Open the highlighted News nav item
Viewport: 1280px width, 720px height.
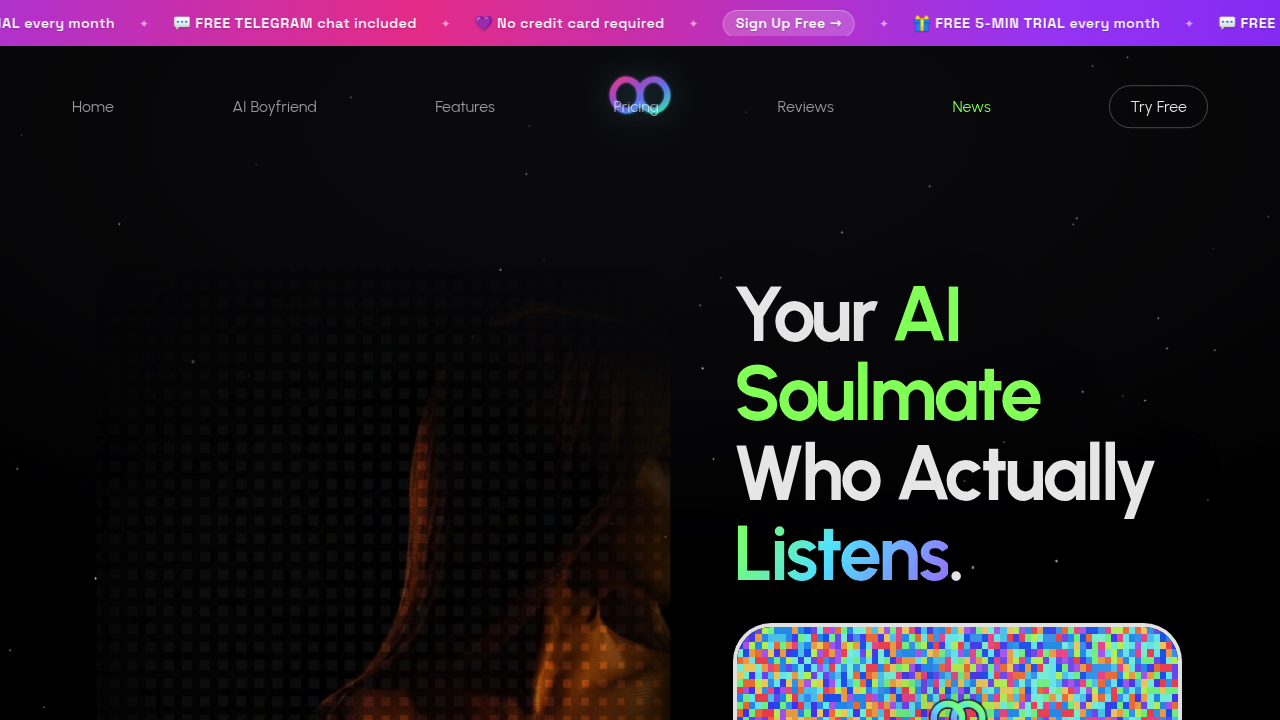[x=971, y=107]
